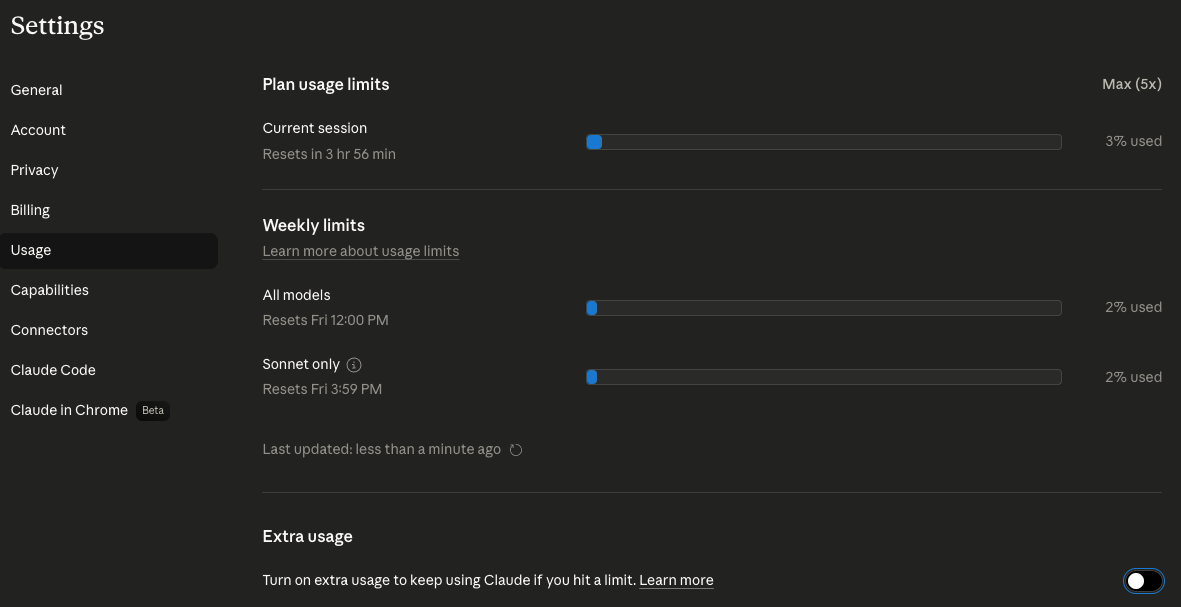This screenshot has width=1181, height=607.
Task: Click the Resets Fri 3:59 PM text
Action: (322, 389)
